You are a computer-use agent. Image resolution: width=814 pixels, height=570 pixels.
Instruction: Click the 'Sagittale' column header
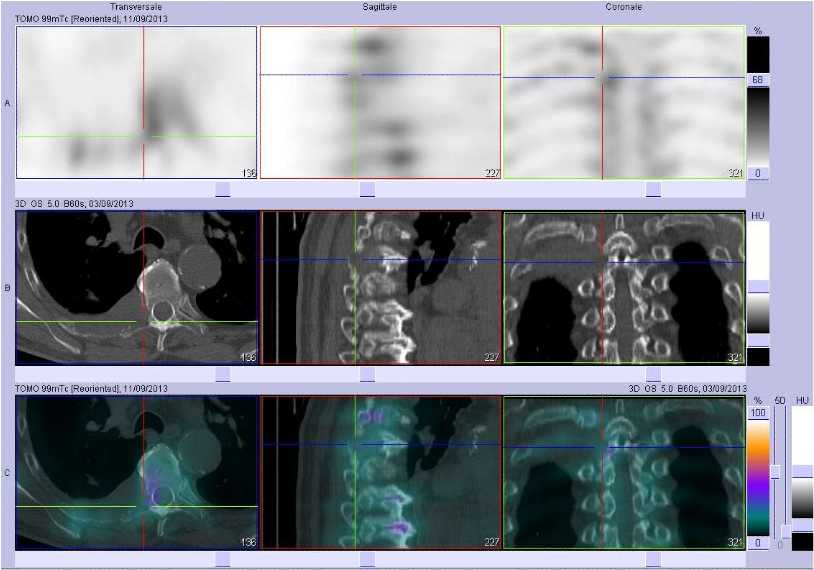point(379,7)
